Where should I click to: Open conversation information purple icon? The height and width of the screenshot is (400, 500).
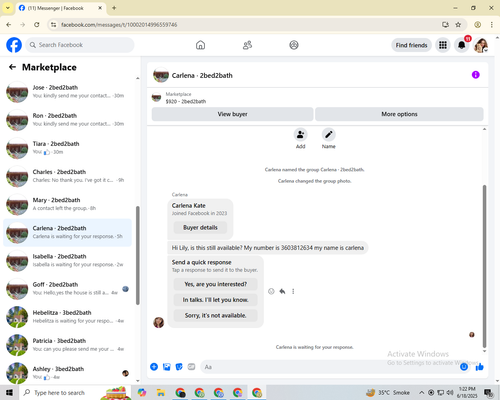(475, 75)
